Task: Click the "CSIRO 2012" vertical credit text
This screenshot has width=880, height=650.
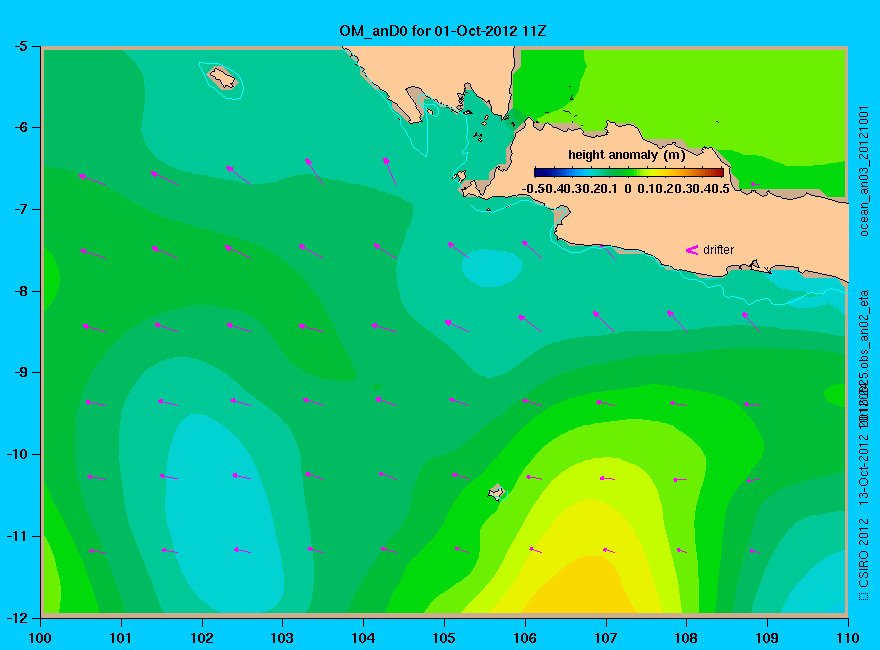Action: tap(864, 552)
